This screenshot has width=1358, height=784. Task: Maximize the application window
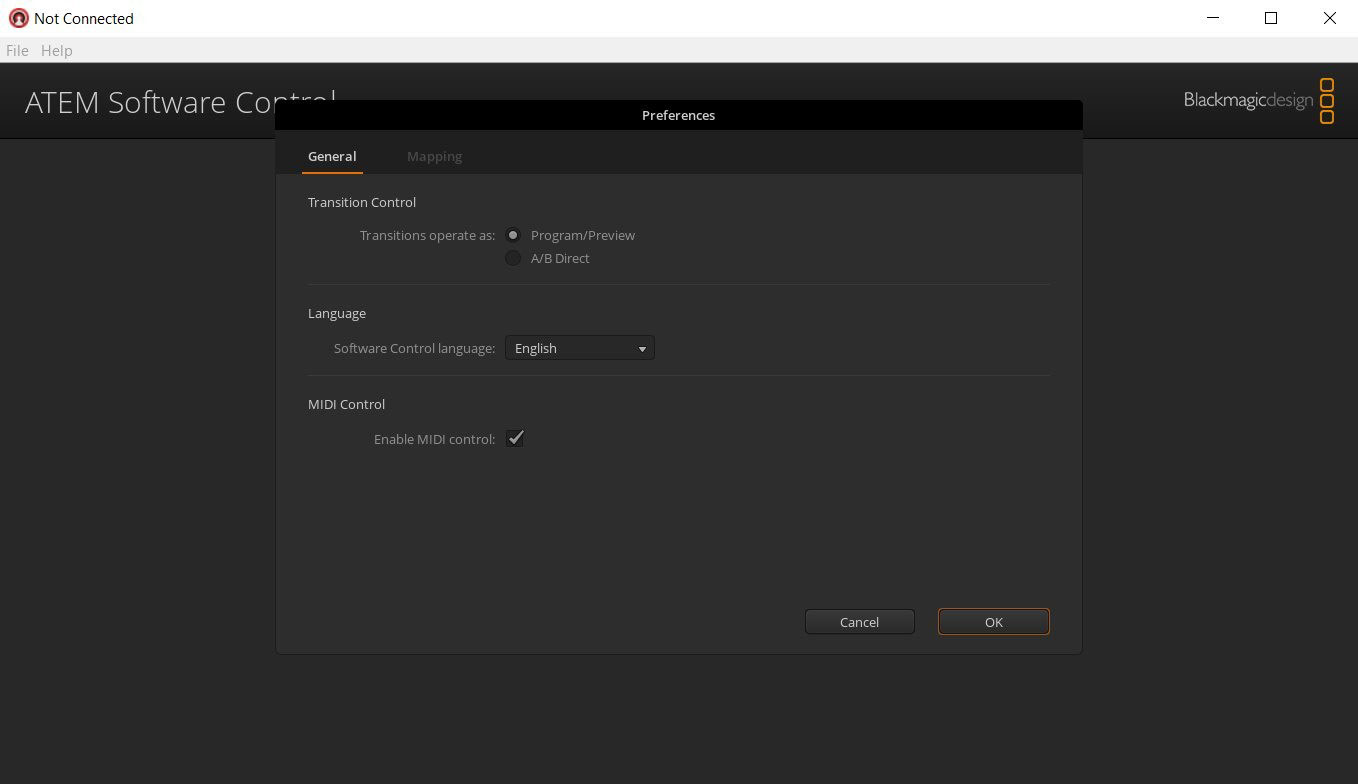pos(1271,18)
